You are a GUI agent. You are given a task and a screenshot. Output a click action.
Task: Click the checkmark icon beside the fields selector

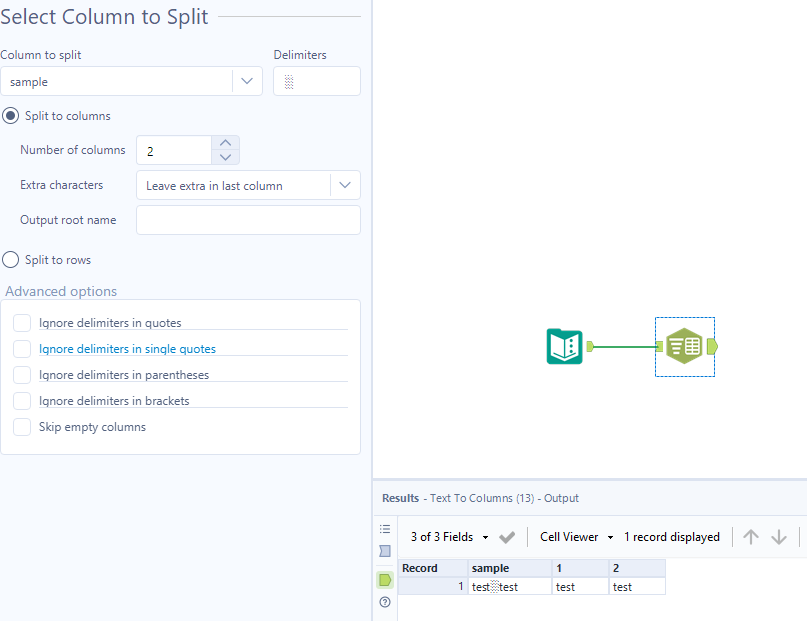coord(507,536)
